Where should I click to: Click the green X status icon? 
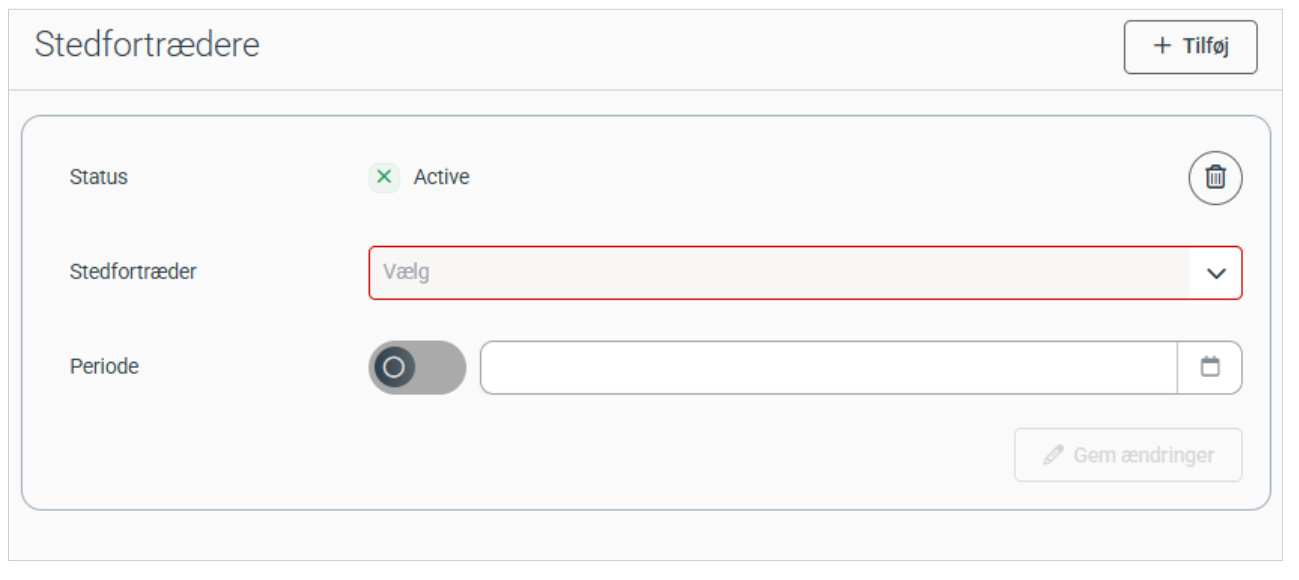[x=384, y=178]
